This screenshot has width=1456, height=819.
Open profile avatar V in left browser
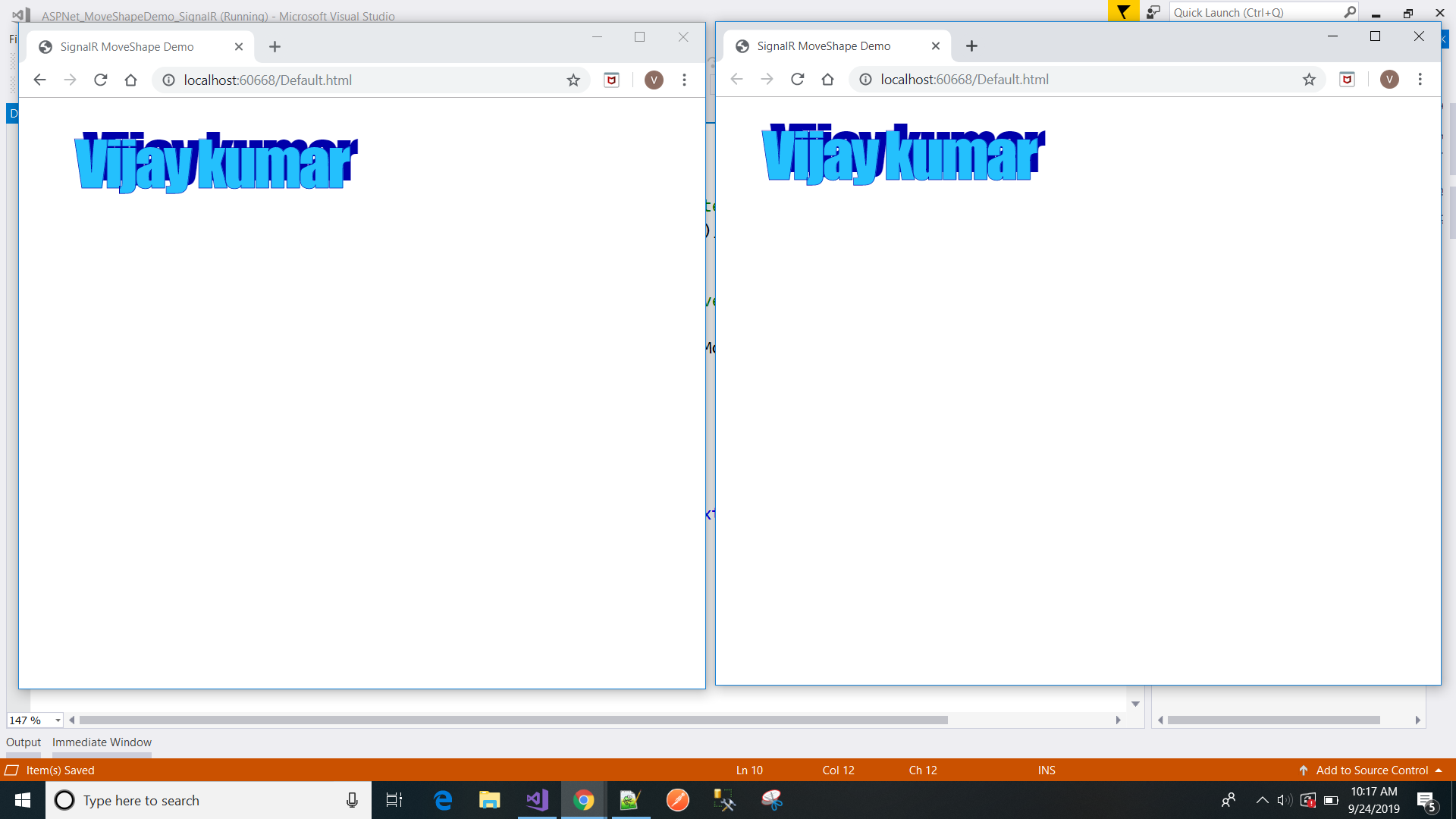(654, 80)
